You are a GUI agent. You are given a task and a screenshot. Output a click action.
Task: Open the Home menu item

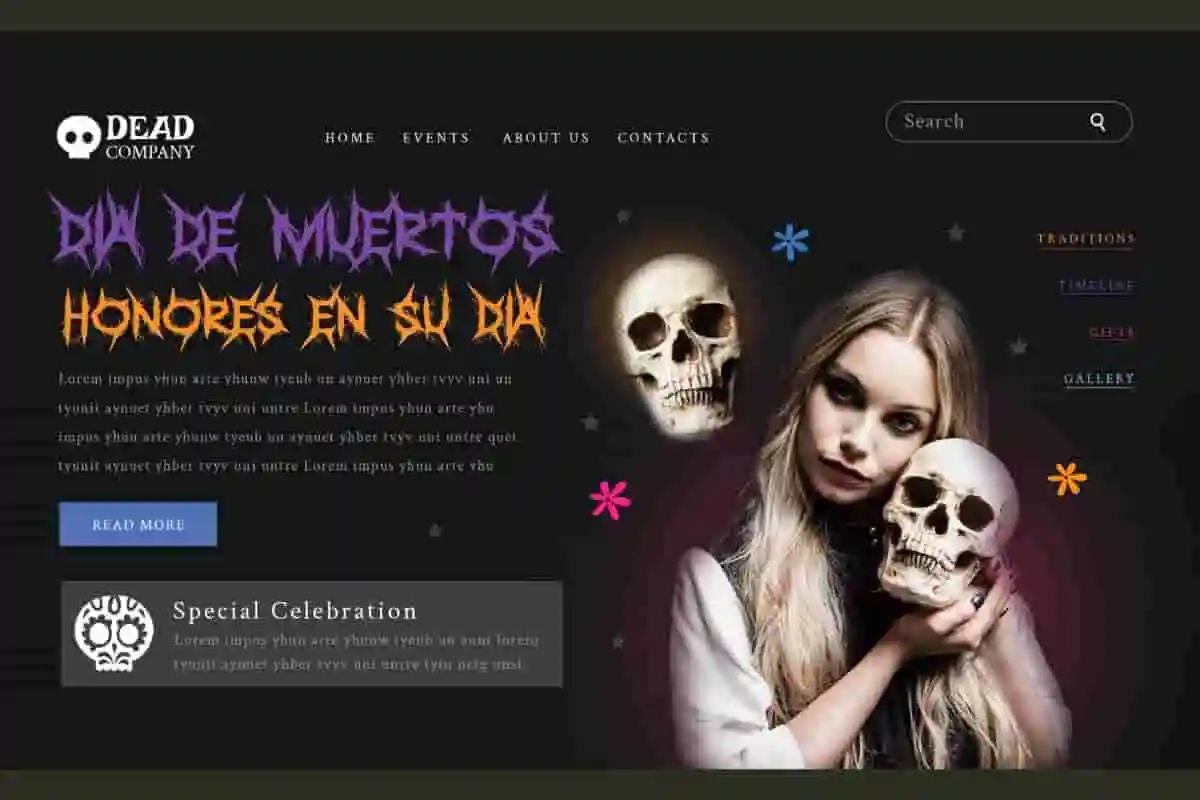350,138
